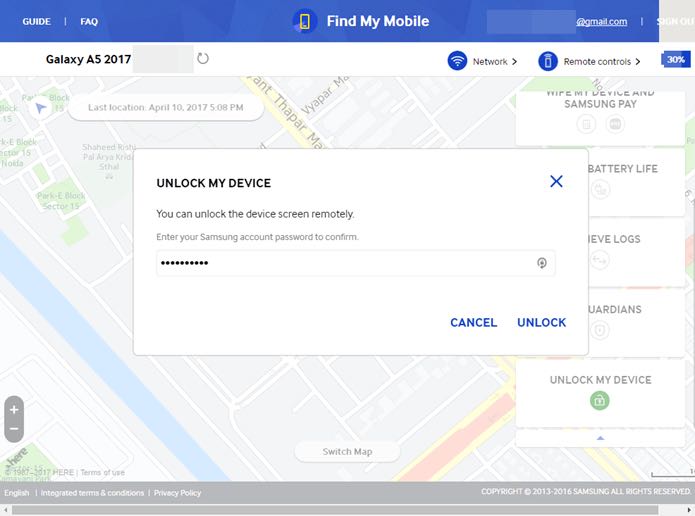
Task: Click the show password icon in field
Action: [x=542, y=263]
